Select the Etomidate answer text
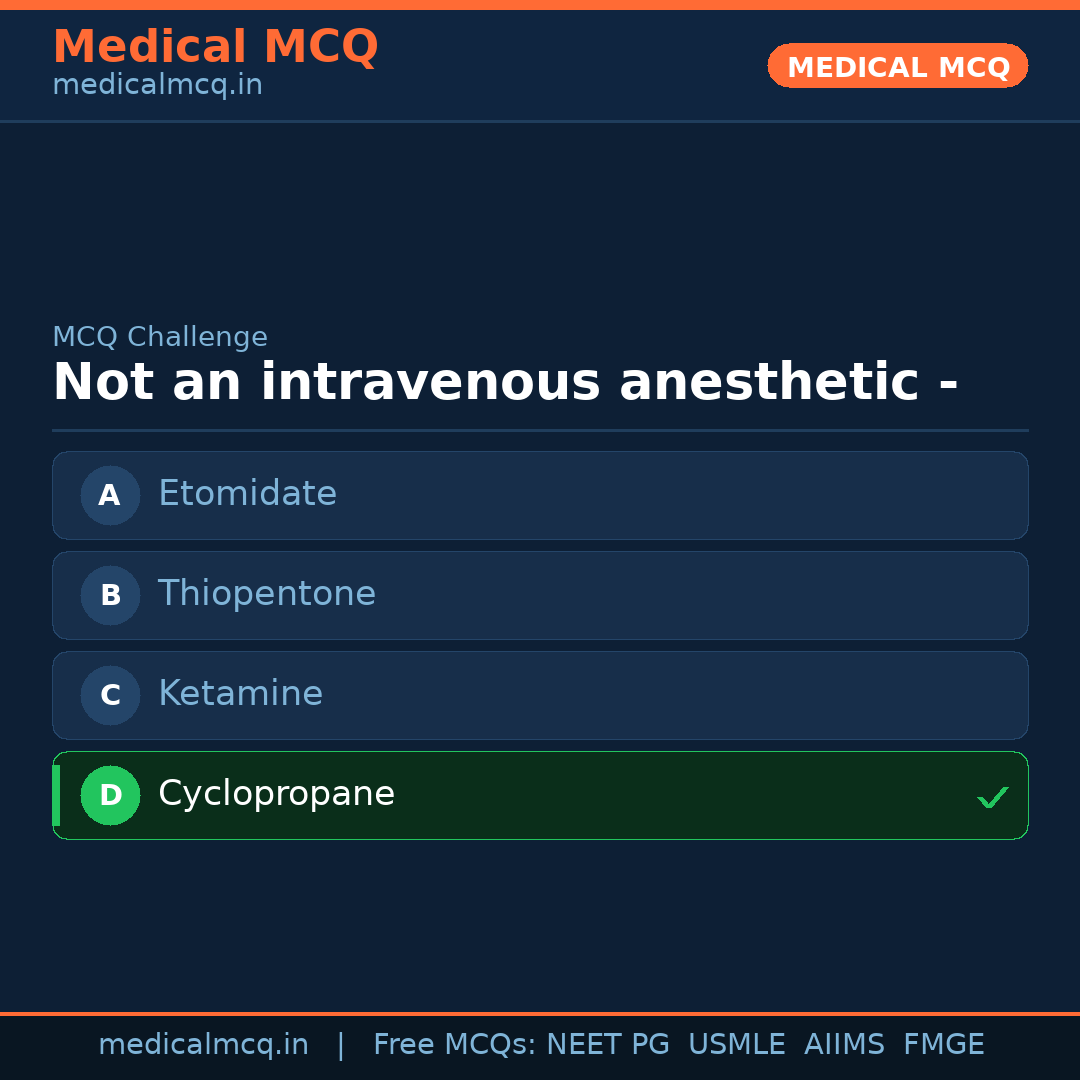Viewport: 1080px width, 1080px height. pyautogui.click(x=247, y=494)
